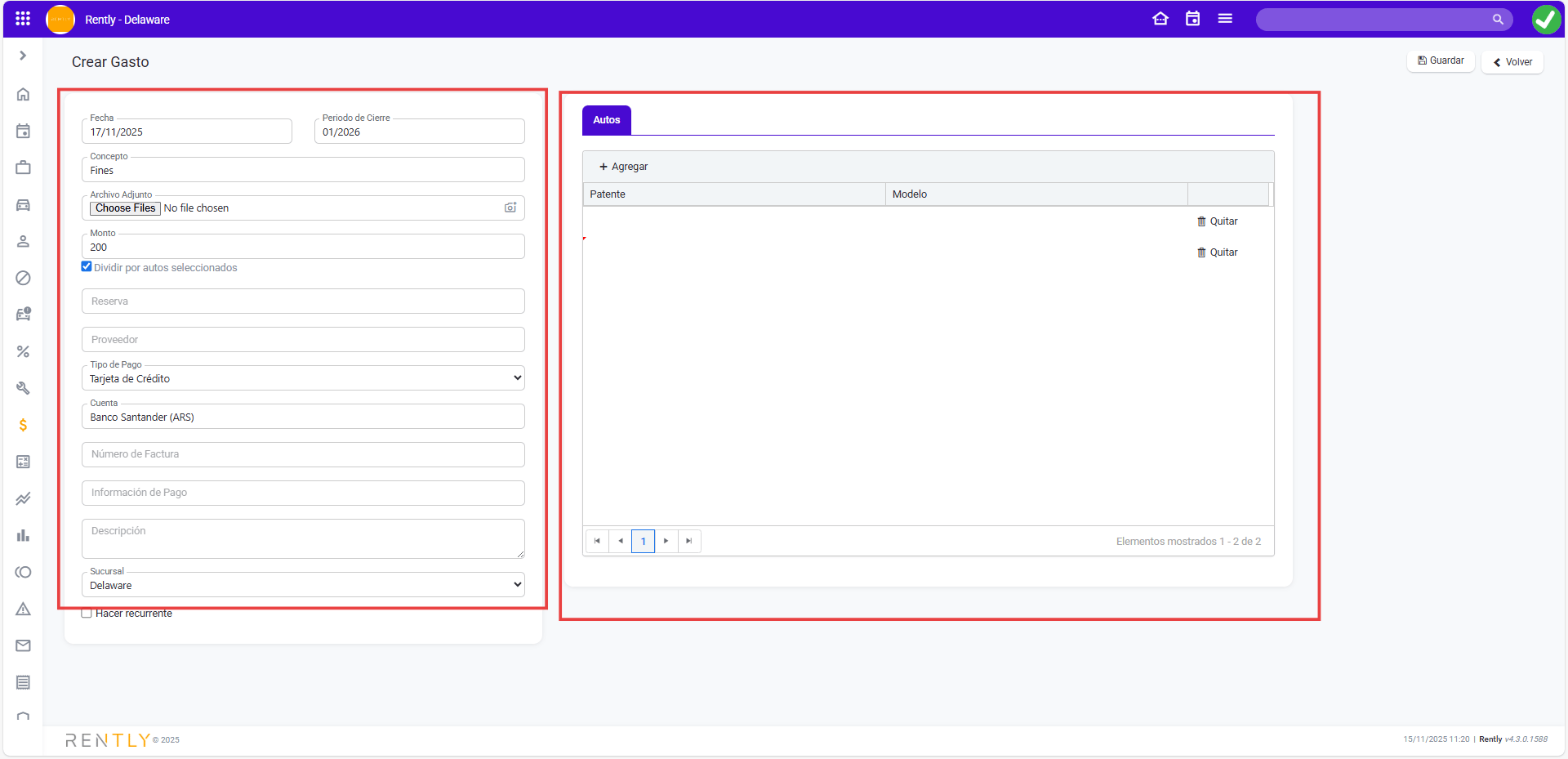
Task: Open the calendar icon in top bar
Action: pyautogui.click(x=1192, y=19)
